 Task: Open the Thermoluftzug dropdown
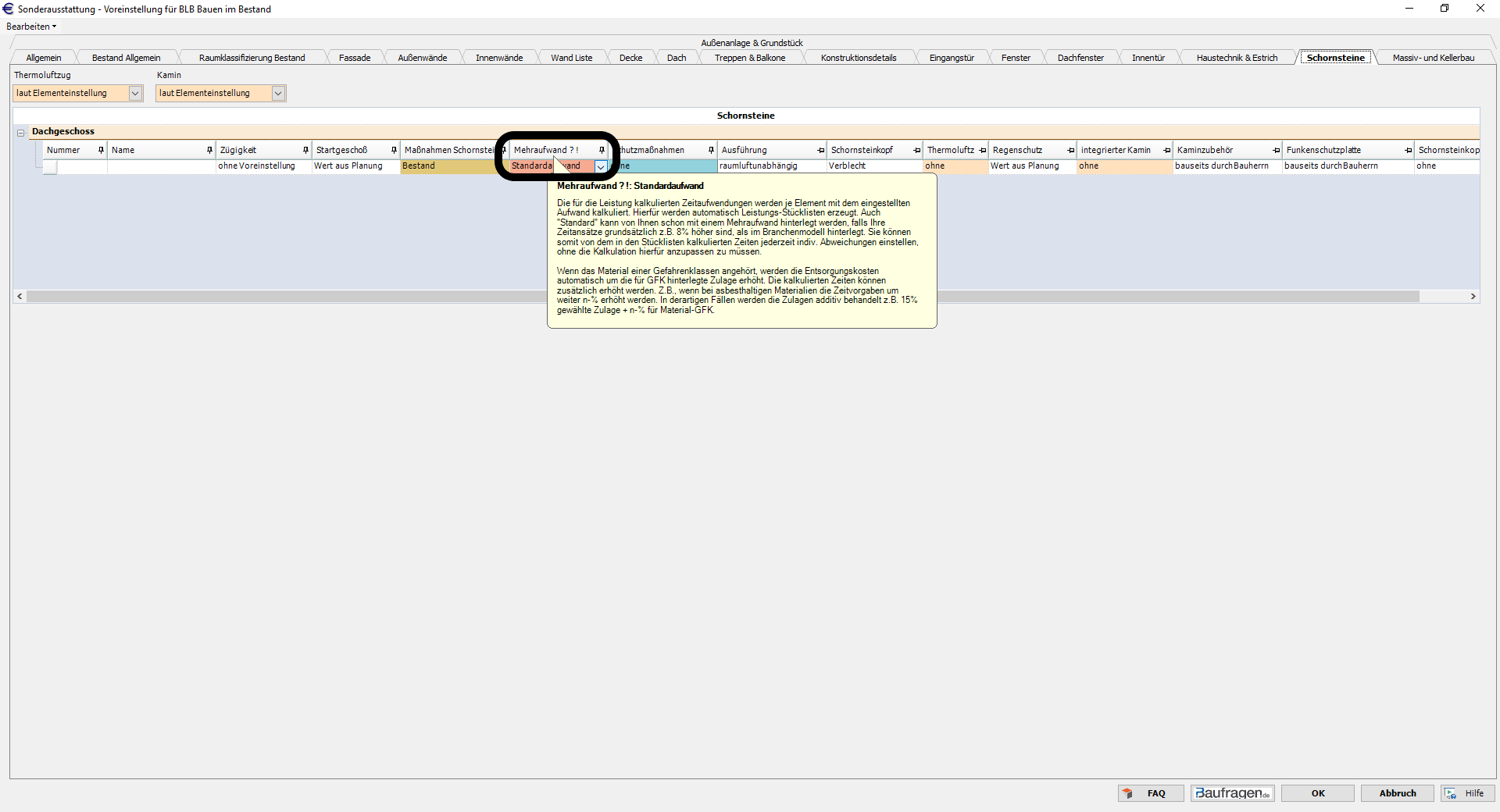pos(135,94)
